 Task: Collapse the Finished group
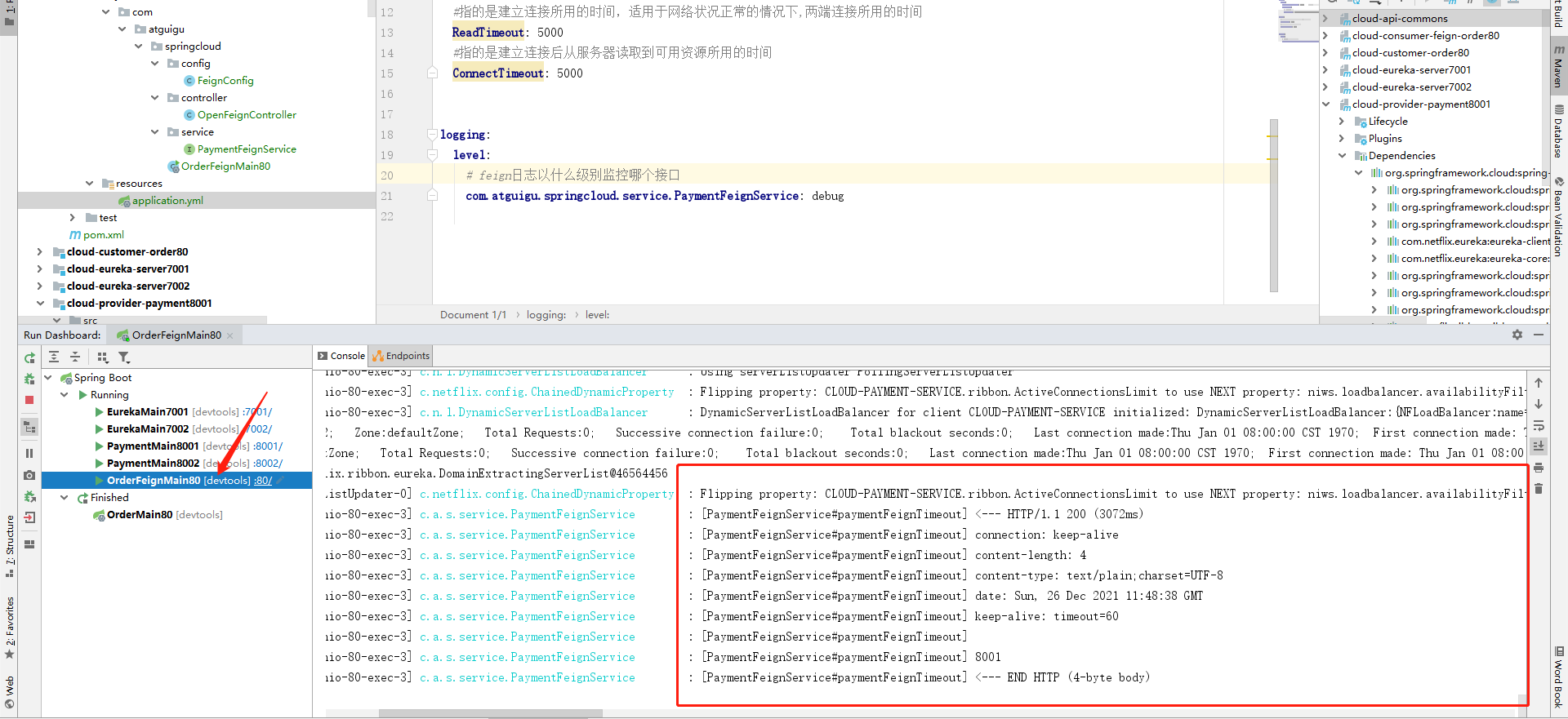pyautogui.click(x=65, y=498)
